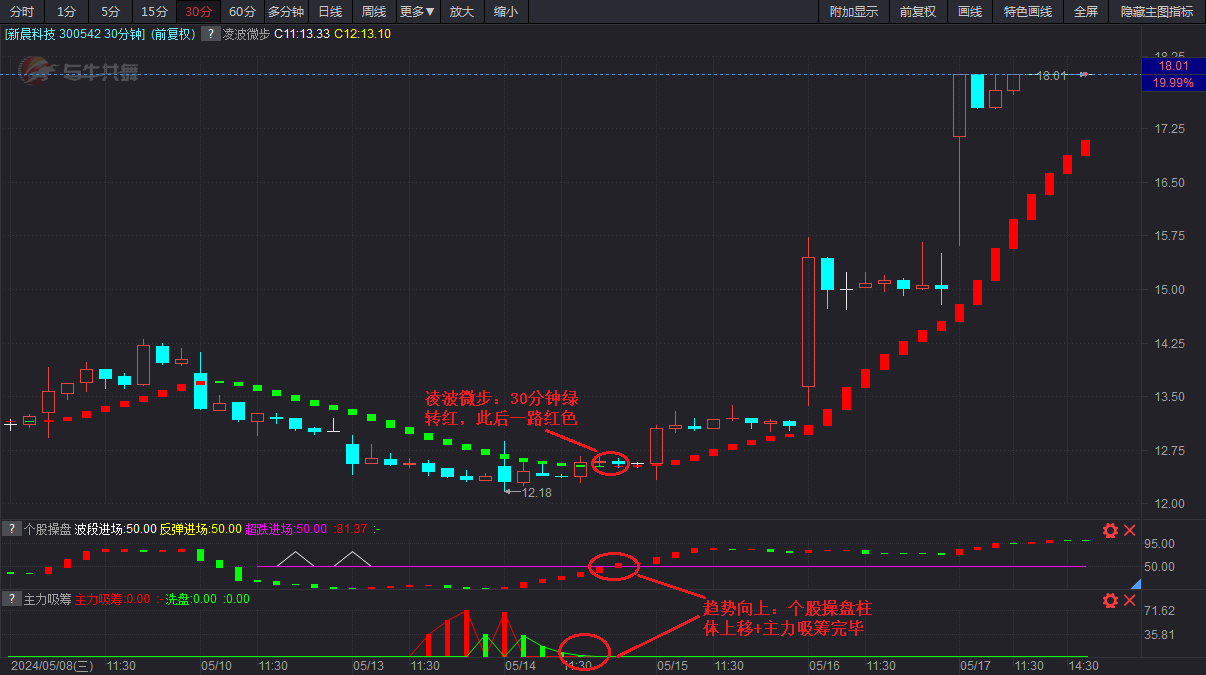Click the 16.50 price axis label
Viewport: 1206px width, 675px height.
(x=1171, y=183)
